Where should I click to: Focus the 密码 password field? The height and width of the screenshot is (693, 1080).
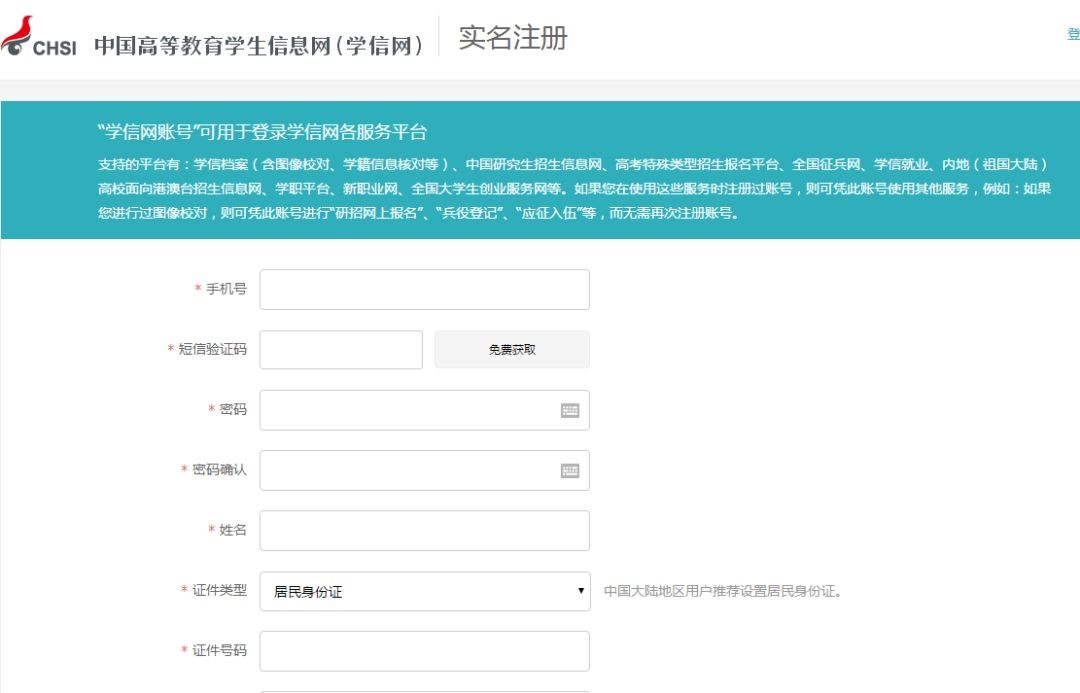click(x=424, y=410)
